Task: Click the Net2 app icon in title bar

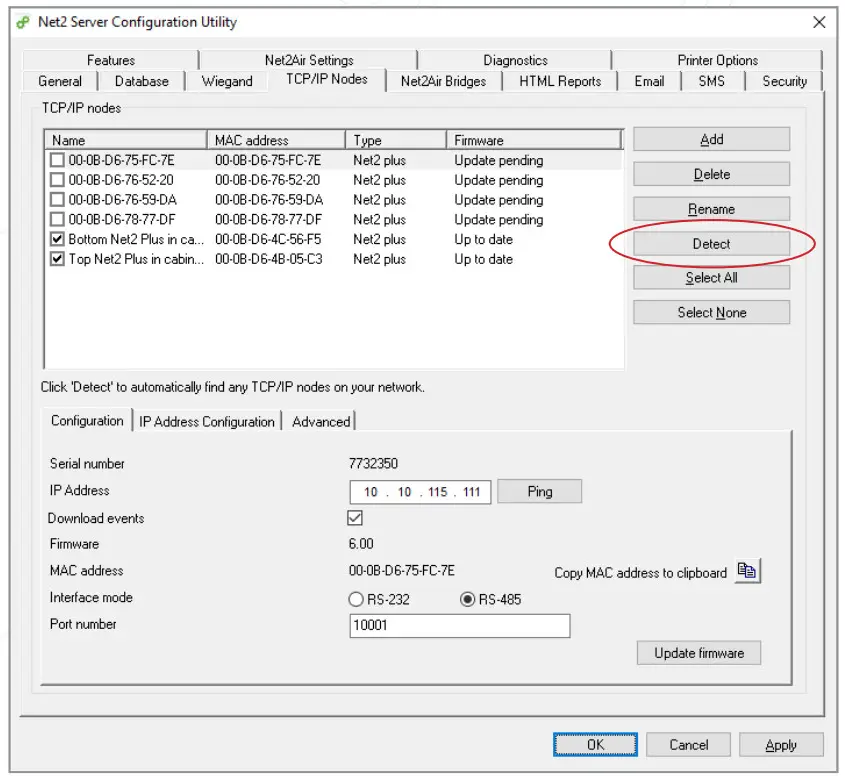Action: [x=23, y=23]
